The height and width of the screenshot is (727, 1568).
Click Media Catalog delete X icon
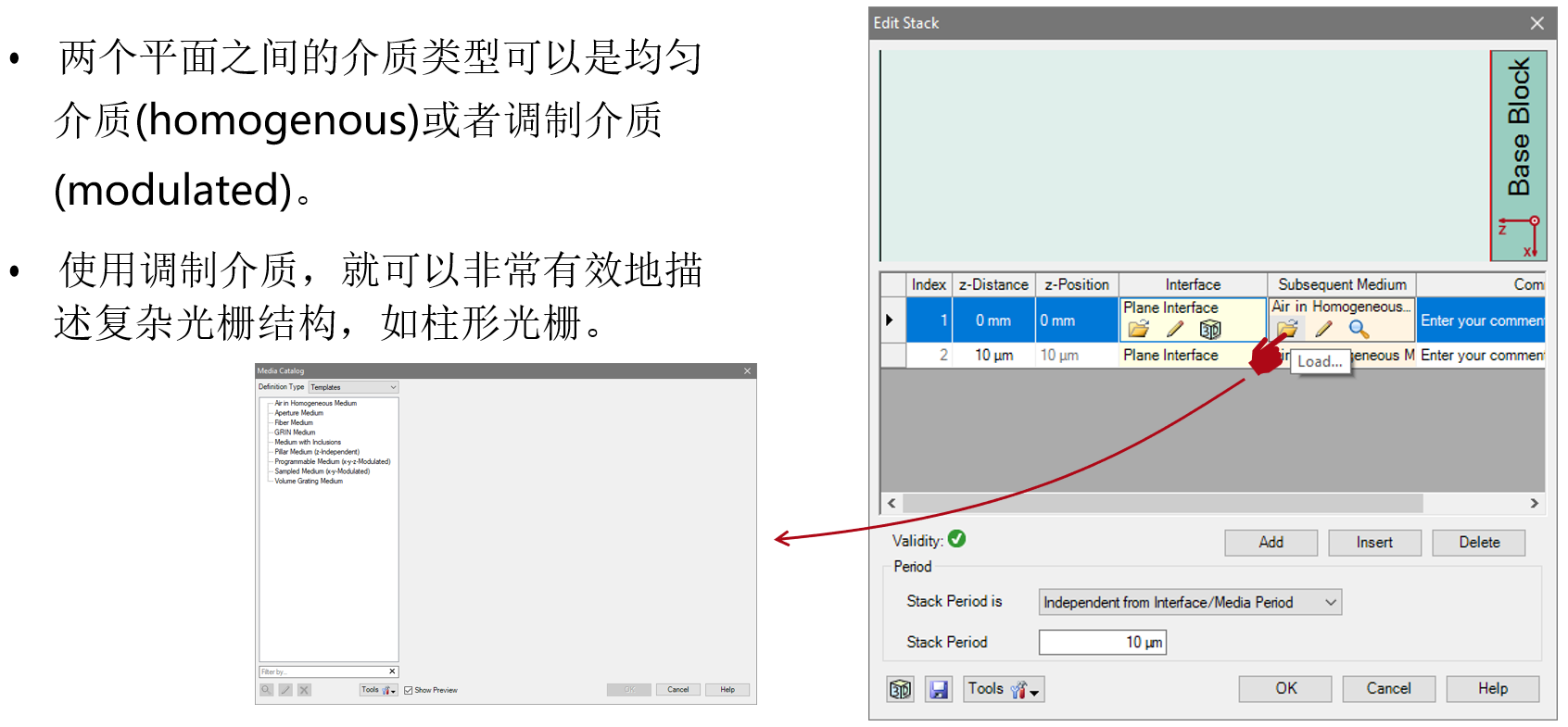click(304, 690)
